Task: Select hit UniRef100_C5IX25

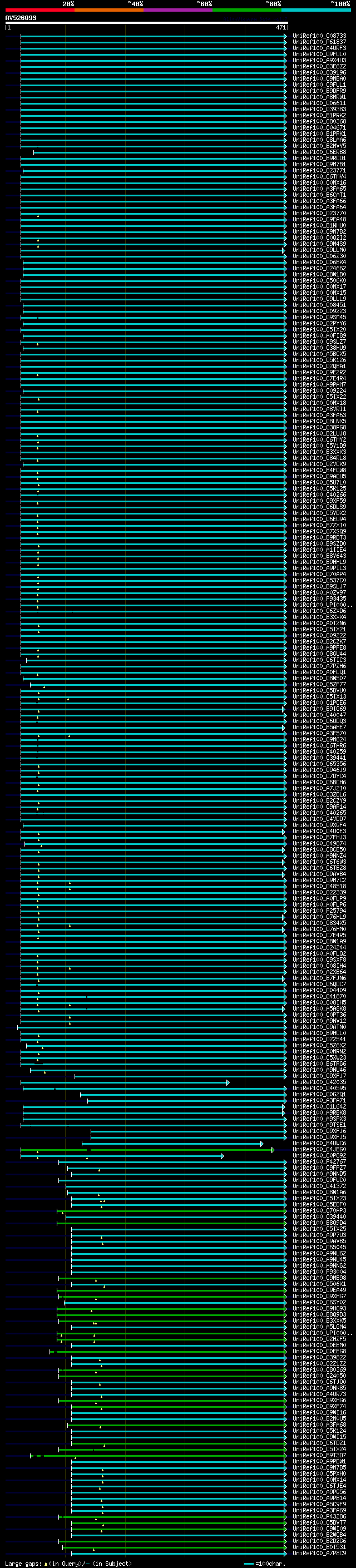Action: coord(319,1230)
